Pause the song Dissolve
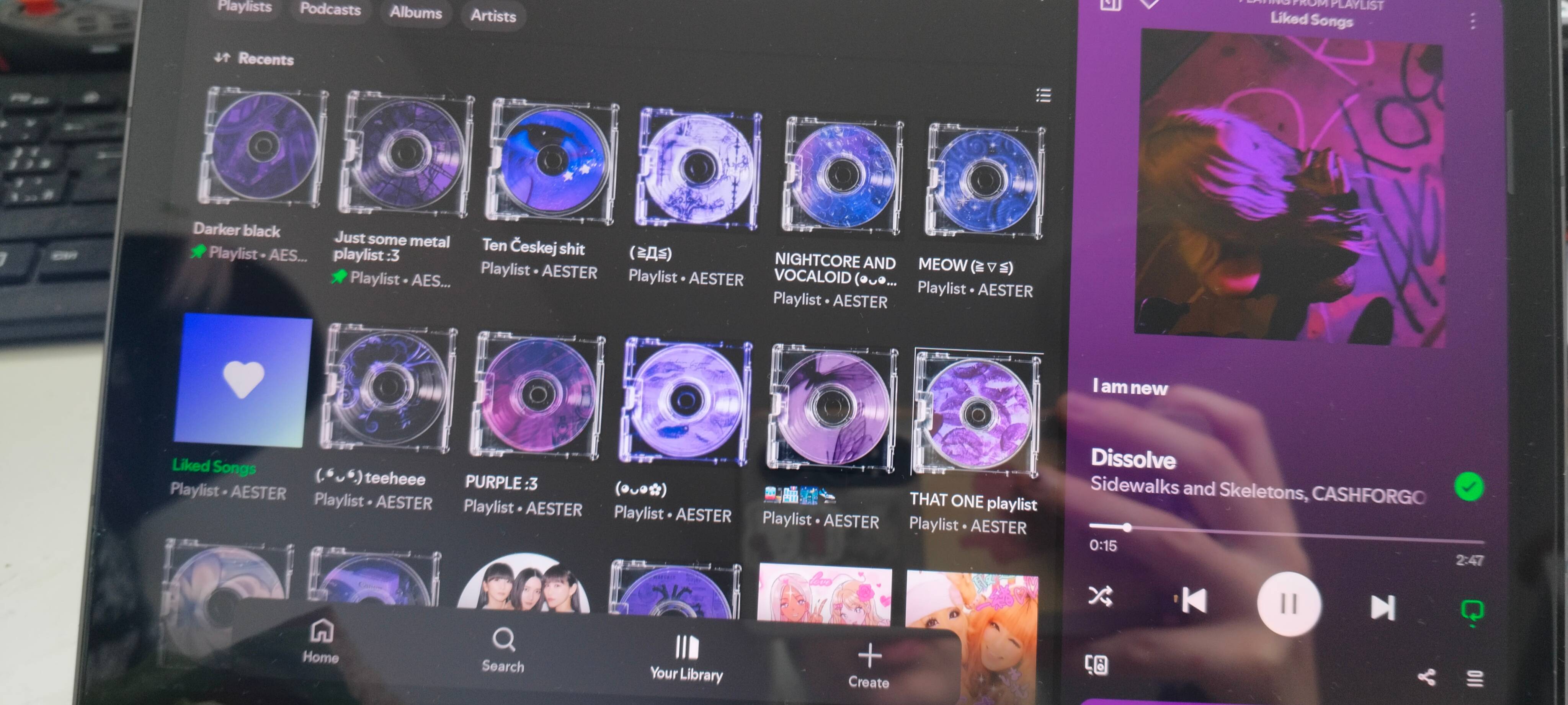 (x=1289, y=604)
